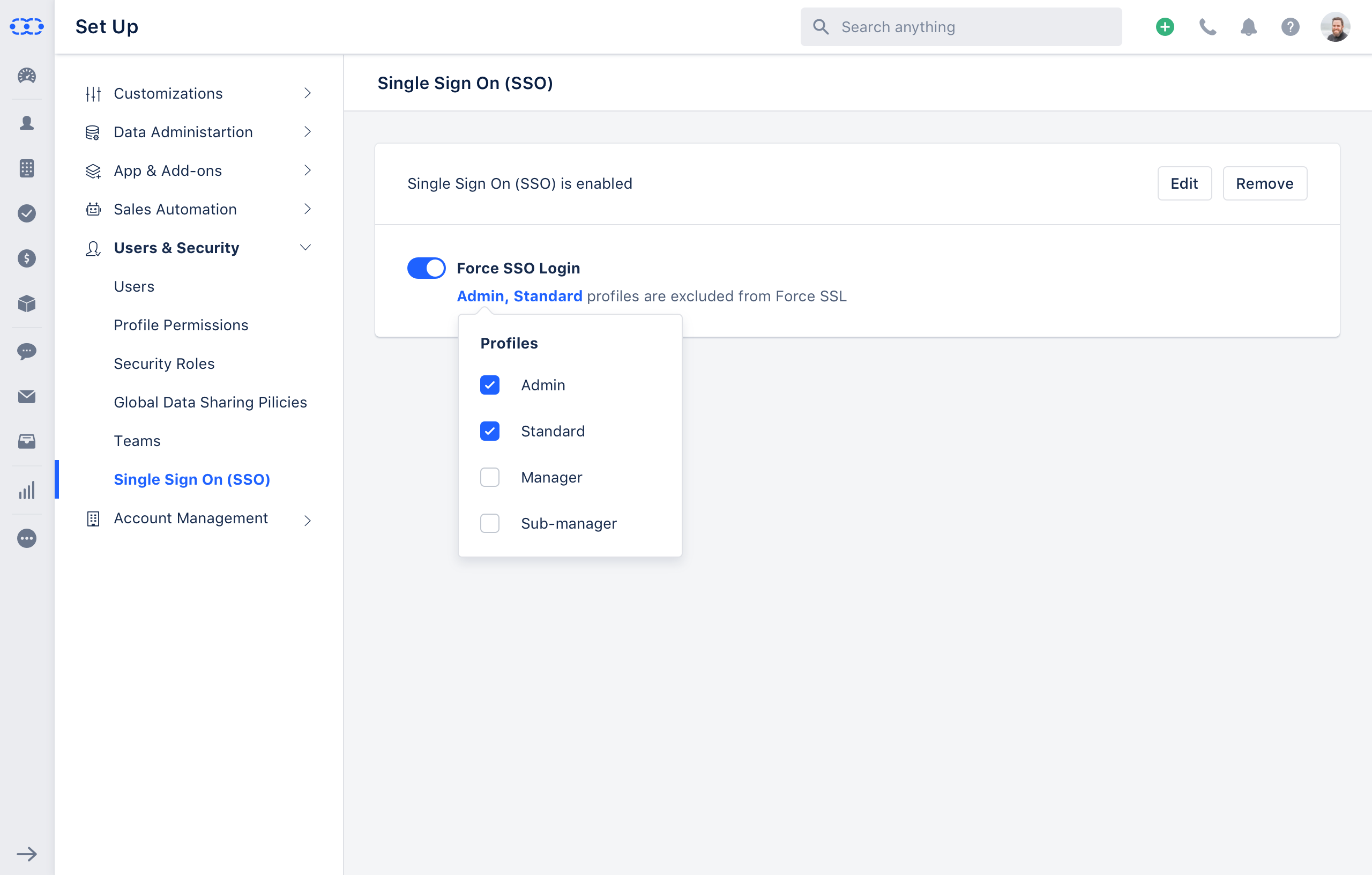Open the tasks checkmark icon in sidebar
Image resolution: width=1372 pixels, height=875 pixels.
[27, 213]
